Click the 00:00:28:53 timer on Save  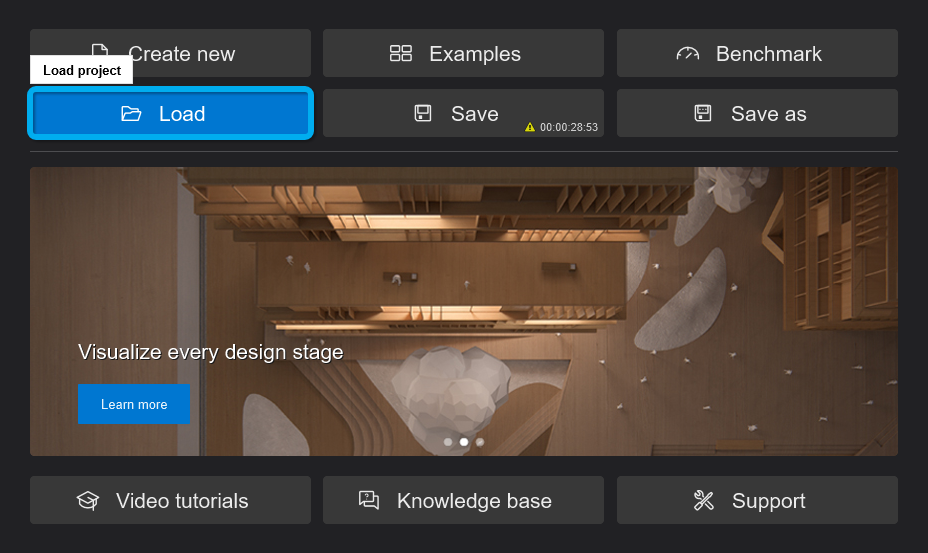(x=568, y=128)
